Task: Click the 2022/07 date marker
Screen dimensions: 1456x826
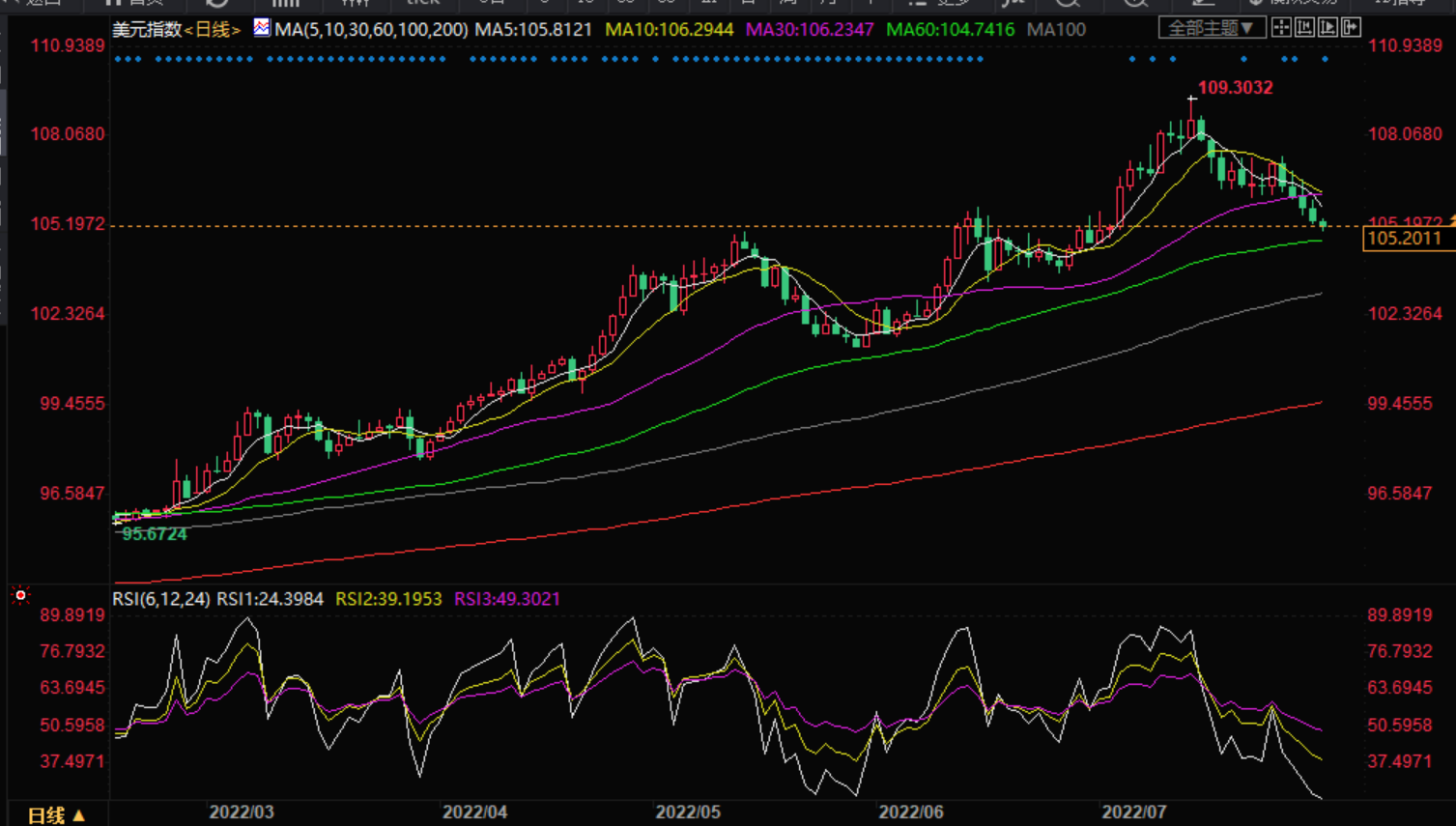Action: [x=1134, y=812]
